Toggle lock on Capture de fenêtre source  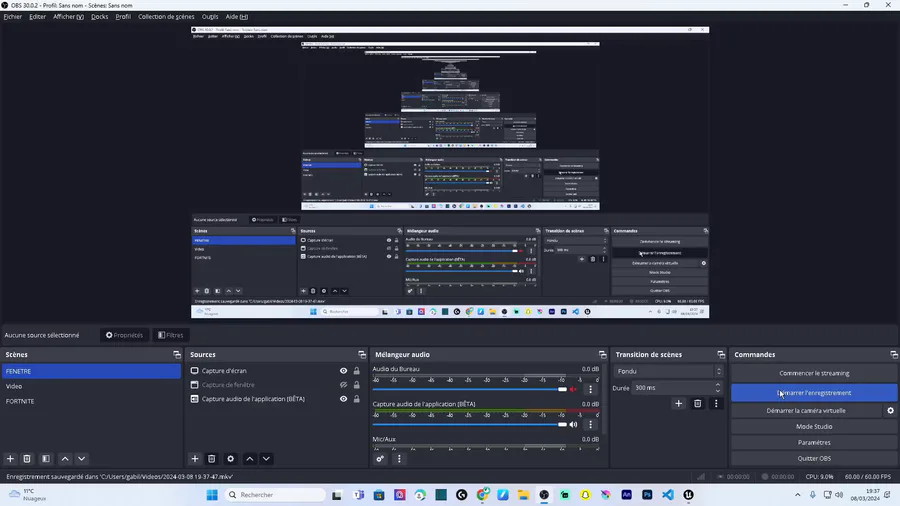click(356, 385)
